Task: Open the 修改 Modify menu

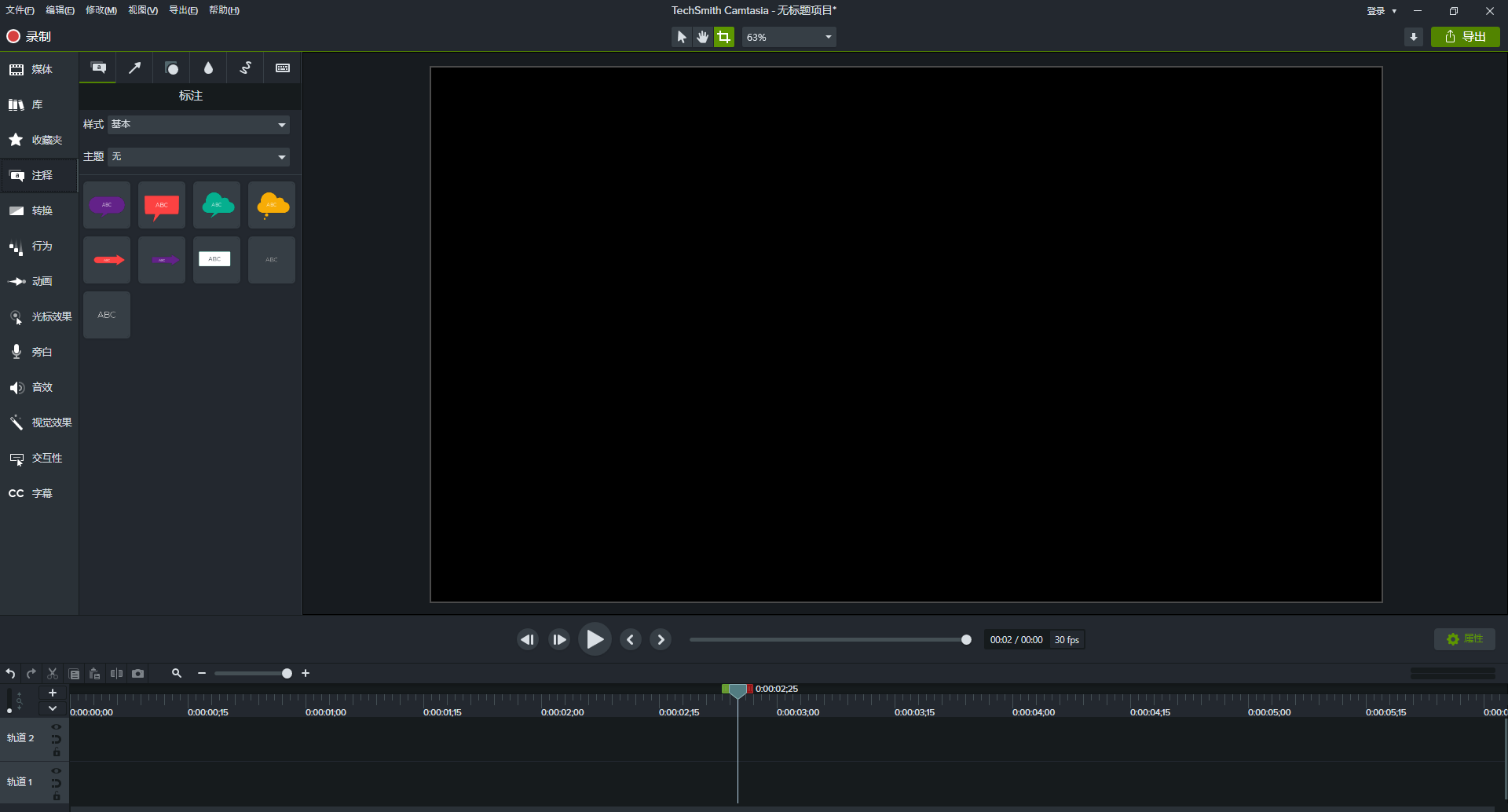Action: point(101,10)
